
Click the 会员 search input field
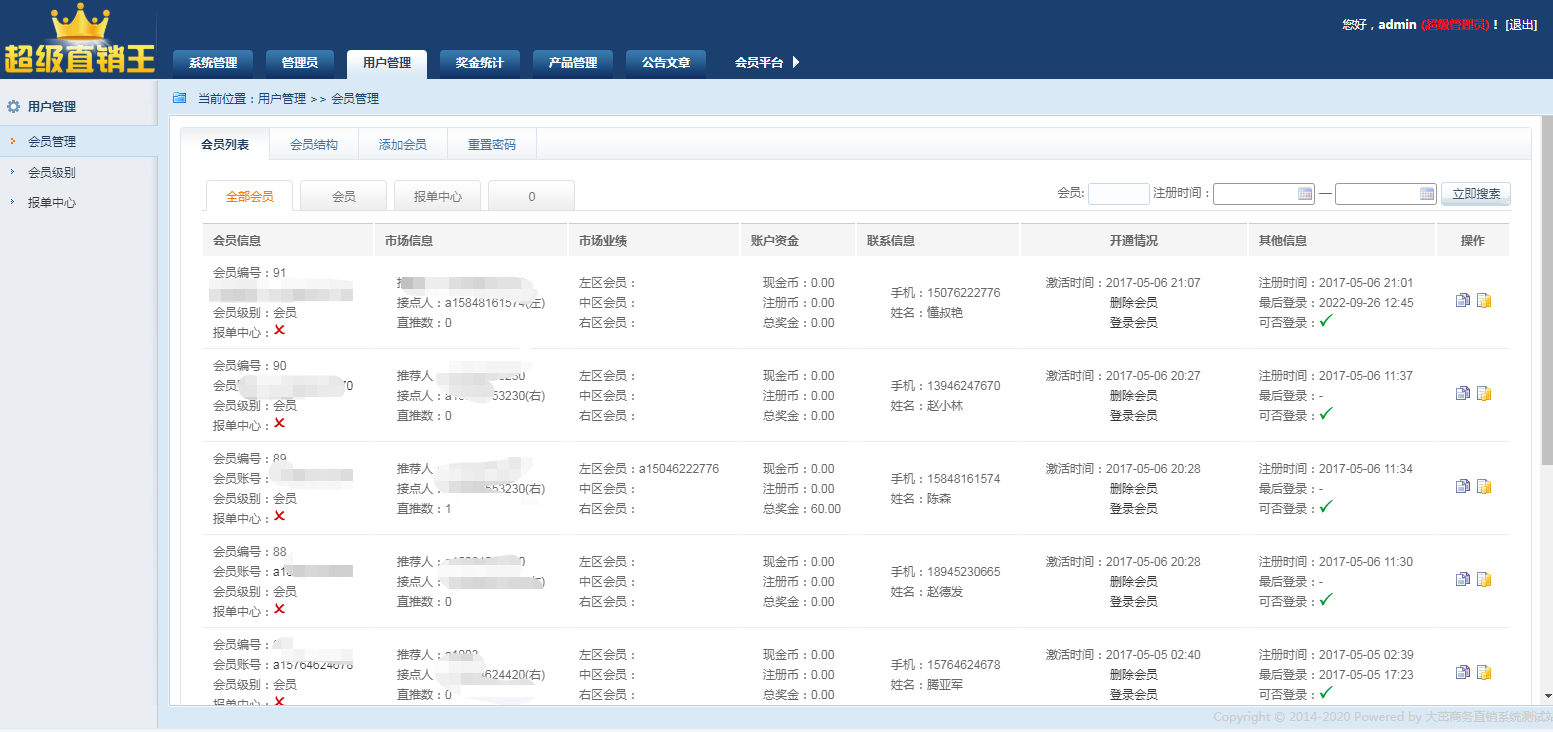pos(1119,193)
